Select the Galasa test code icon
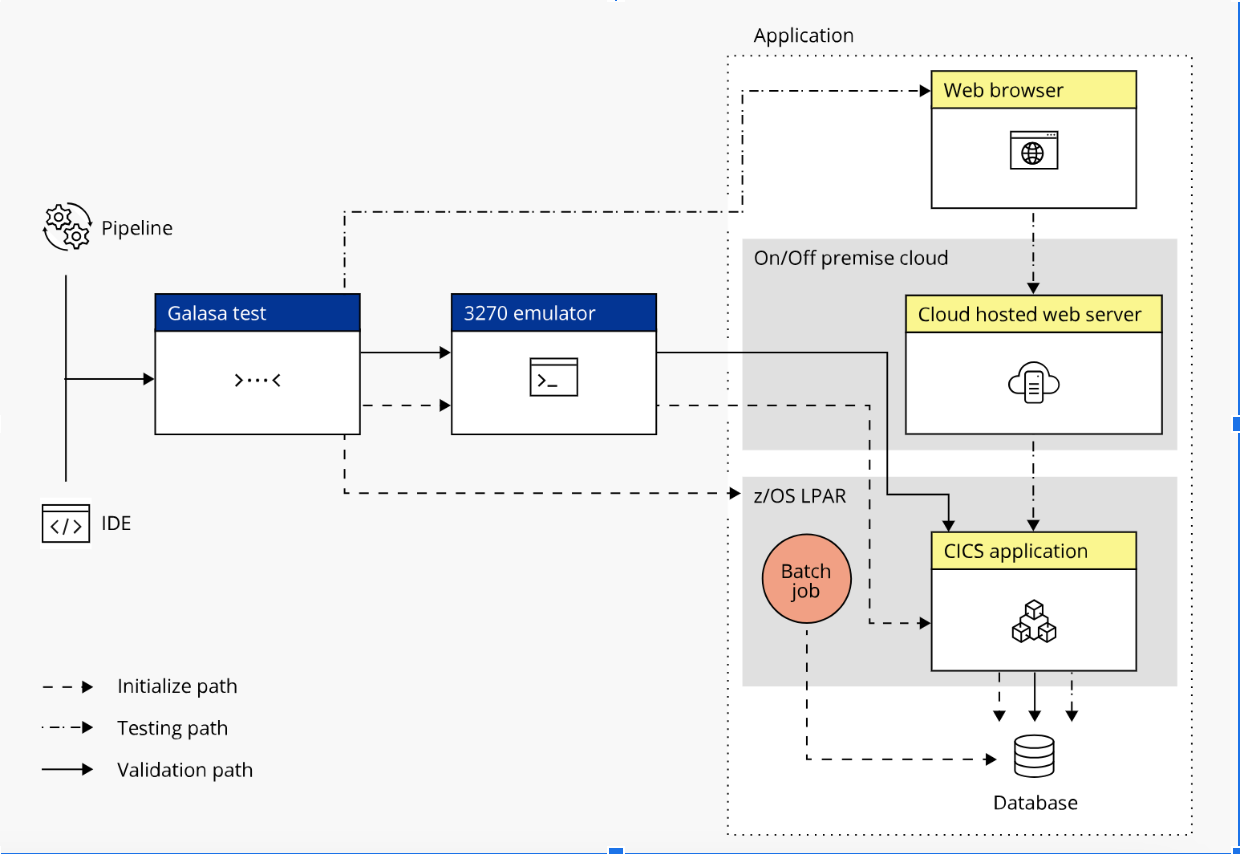This screenshot has width=1240, height=854. (x=257, y=380)
